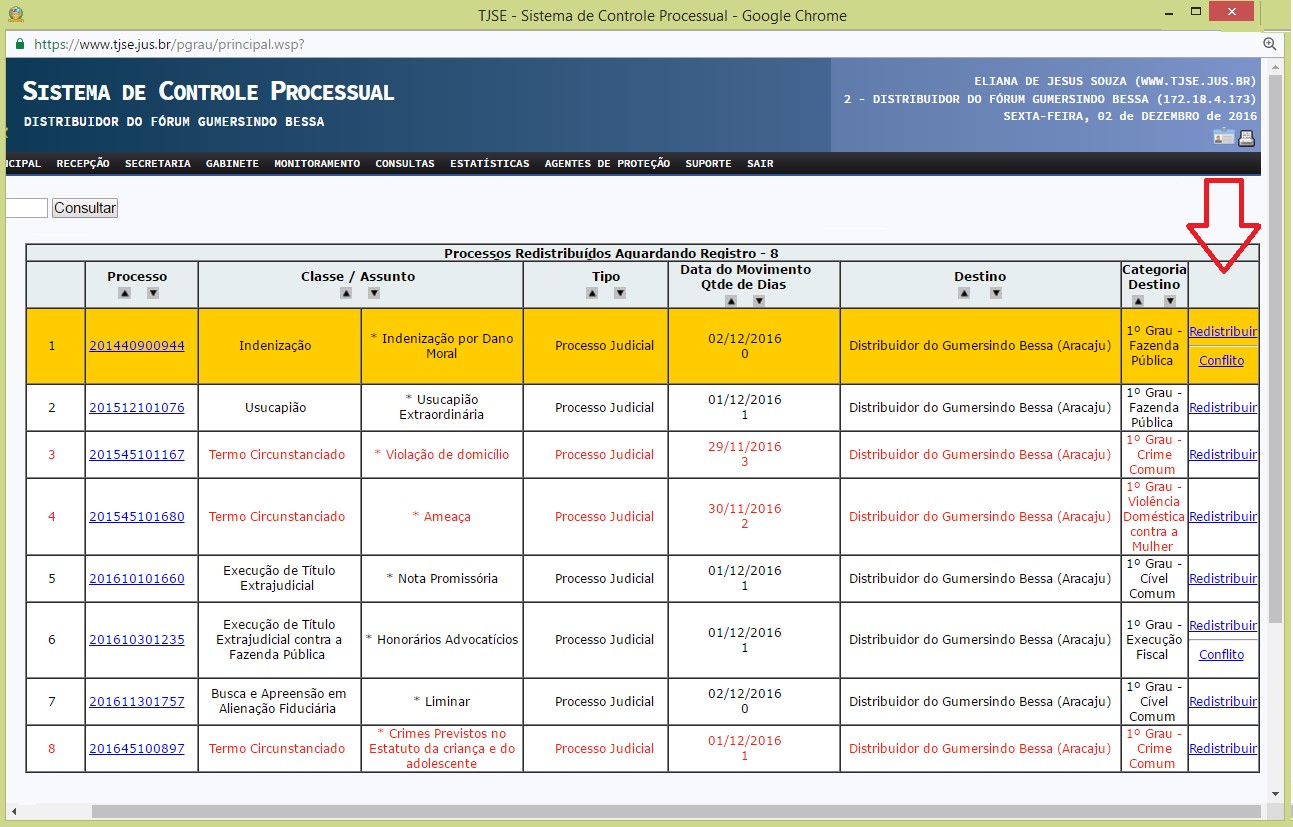Click the horizontal scrollbar at page bottom
The width and height of the screenshot is (1293, 827).
tap(600, 811)
